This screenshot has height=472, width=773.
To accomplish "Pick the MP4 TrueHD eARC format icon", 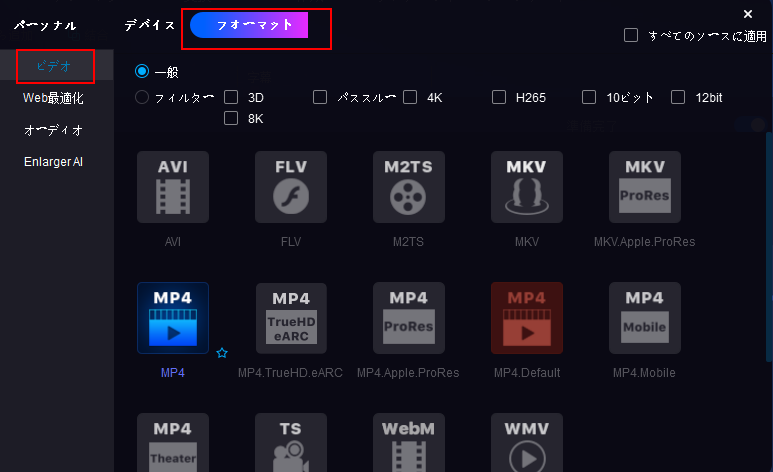I will (x=291, y=318).
